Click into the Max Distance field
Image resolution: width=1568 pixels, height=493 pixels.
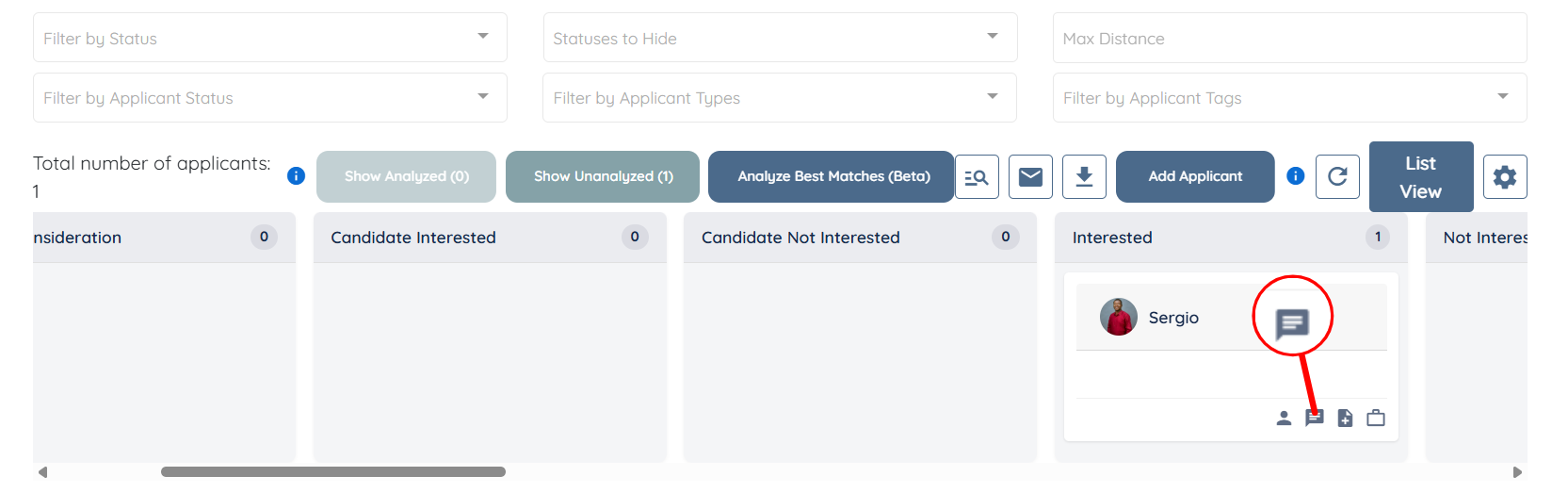(1289, 39)
